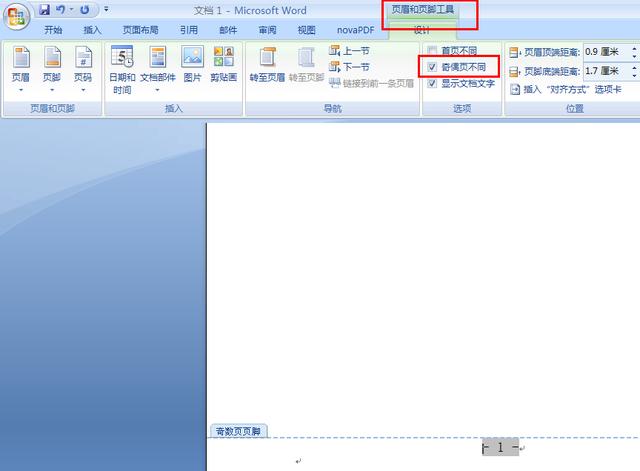Expand 文档部件 dropdown arrow
The height and width of the screenshot is (471, 640).
(x=158, y=90)
